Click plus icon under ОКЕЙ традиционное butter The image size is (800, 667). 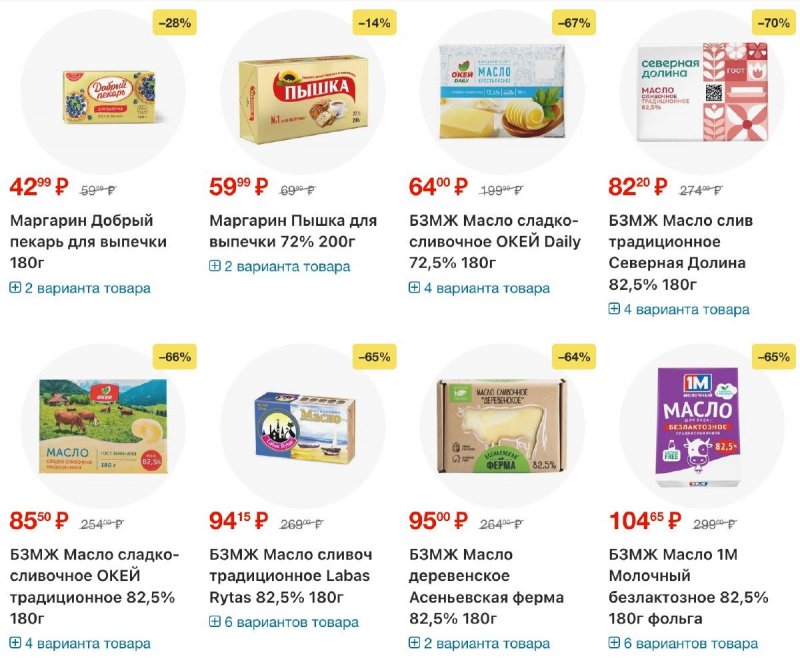(x=15, y=643)
